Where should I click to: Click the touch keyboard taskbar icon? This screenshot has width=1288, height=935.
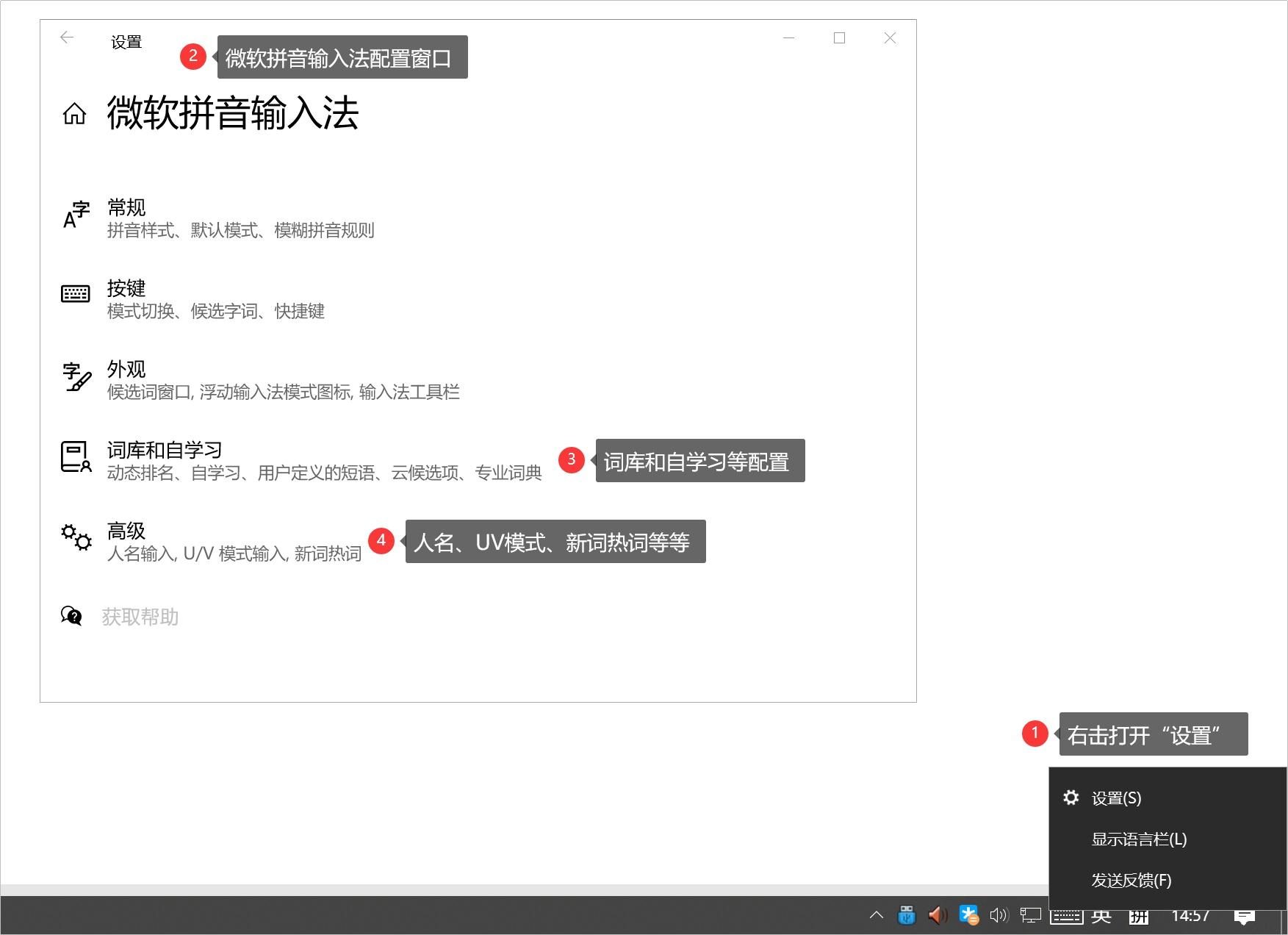click(x=1066, y=916)
